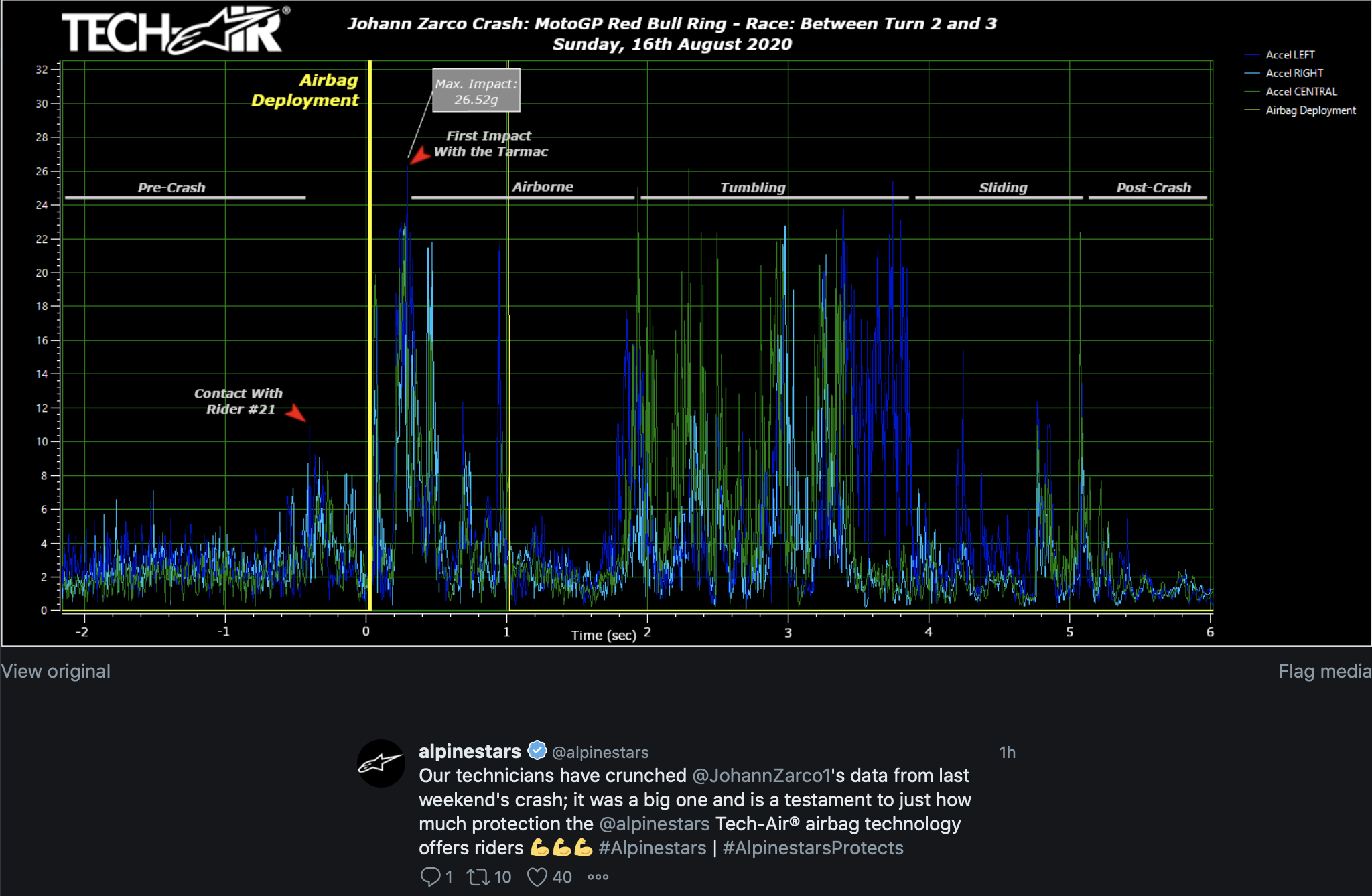Click the First Impact With the Tarmac annotation
1372x896 pixels.
pyautogui.click(x=490, y=143)
